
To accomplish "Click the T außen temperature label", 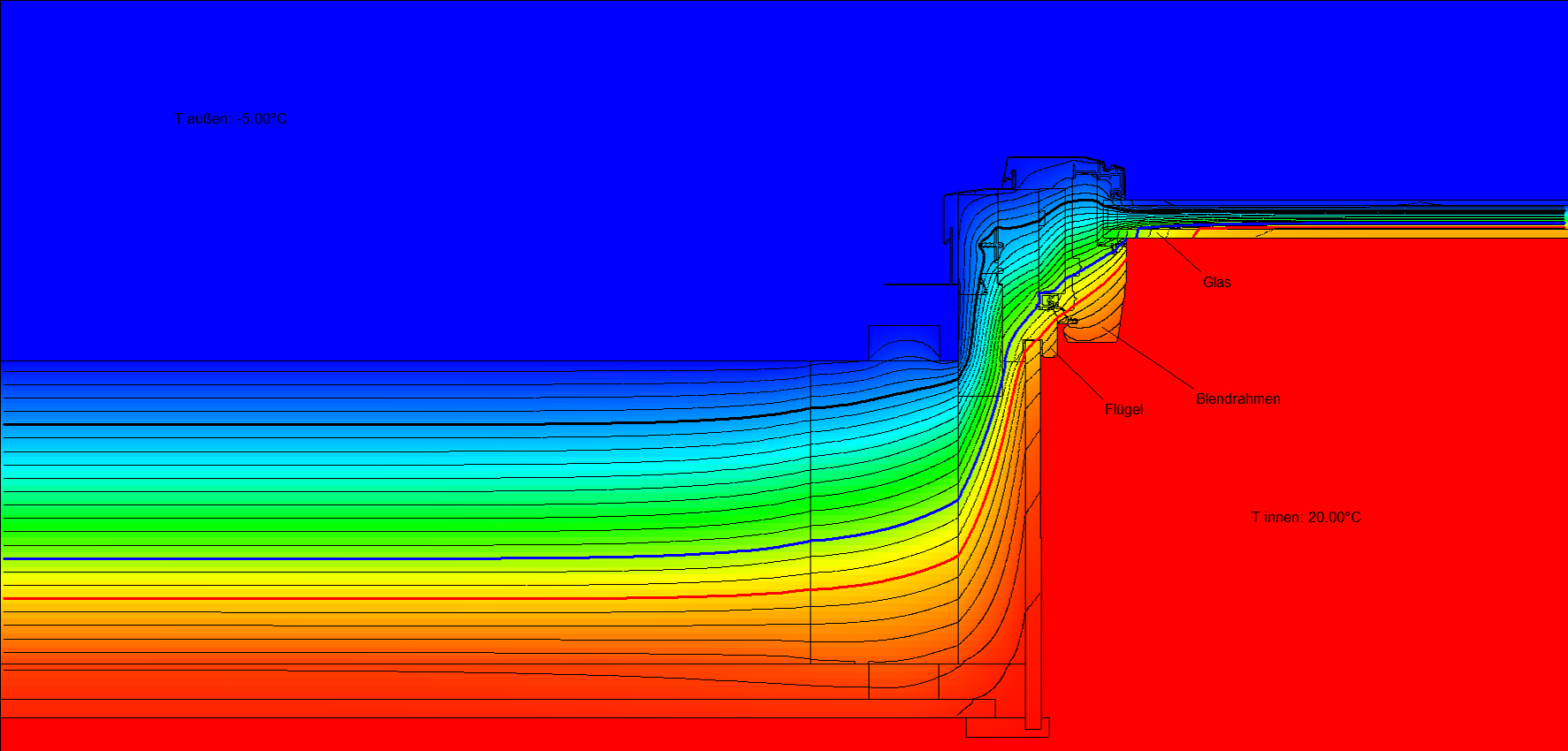I will (x=231, y=118).
